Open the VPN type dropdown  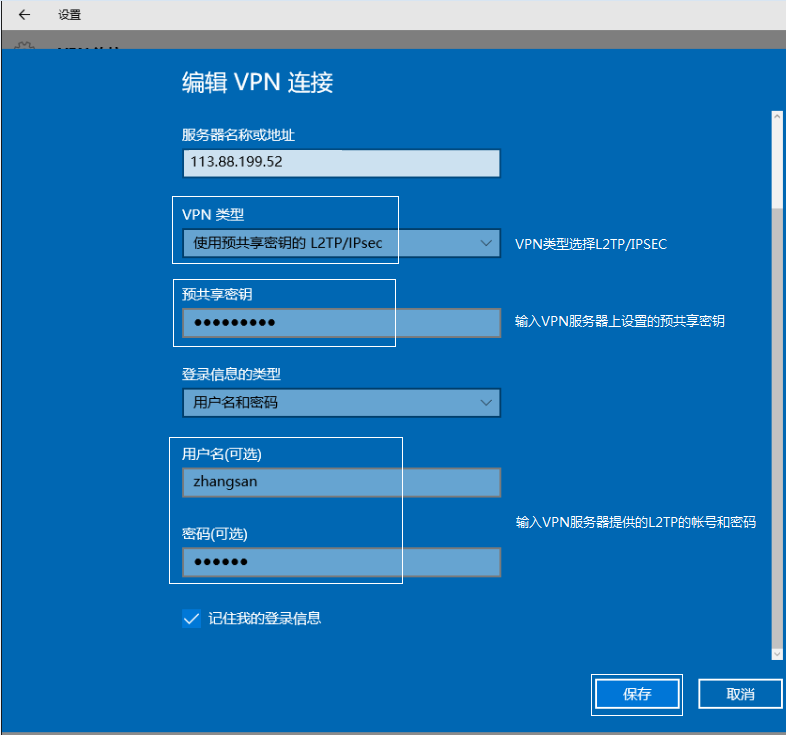[x=341, y=243]
